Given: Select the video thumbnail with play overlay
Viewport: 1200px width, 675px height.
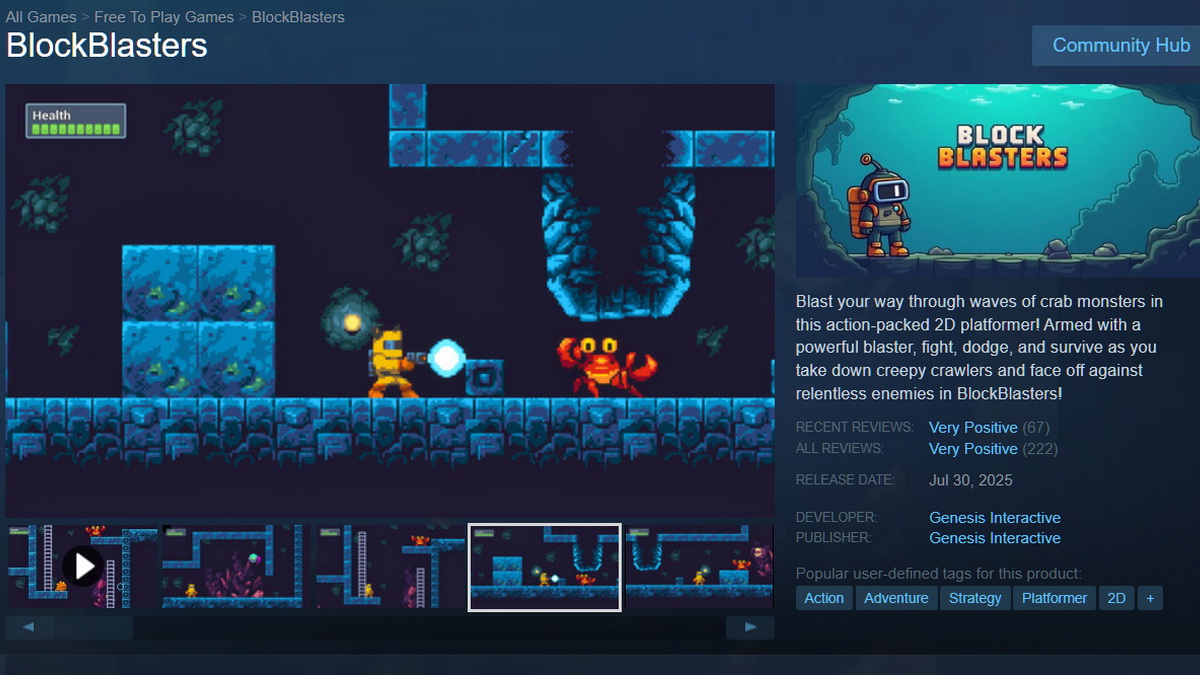Looking at the screenshot, I should pos(84,565).
